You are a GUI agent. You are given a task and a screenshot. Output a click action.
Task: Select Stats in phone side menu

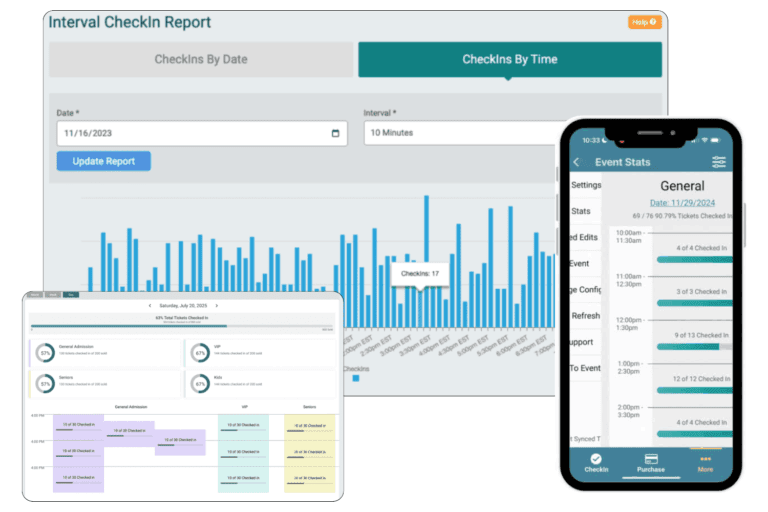pyautogui.click(x=581, y=211)
